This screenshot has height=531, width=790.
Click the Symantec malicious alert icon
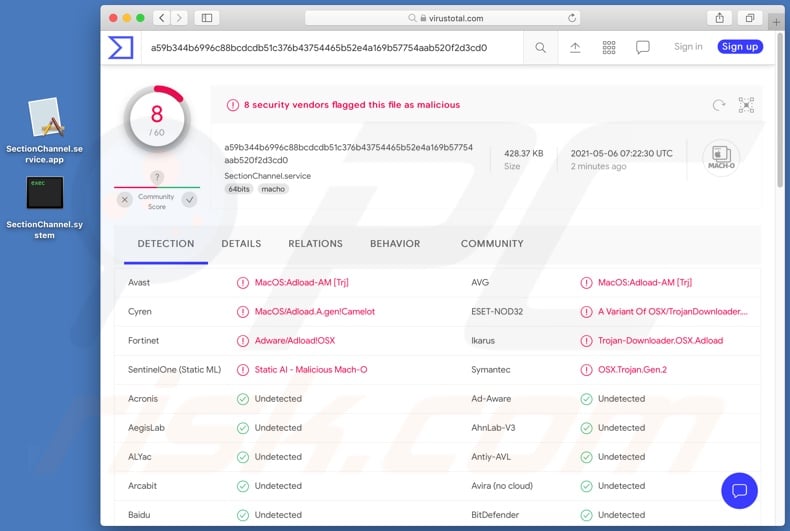coord(586,370)
